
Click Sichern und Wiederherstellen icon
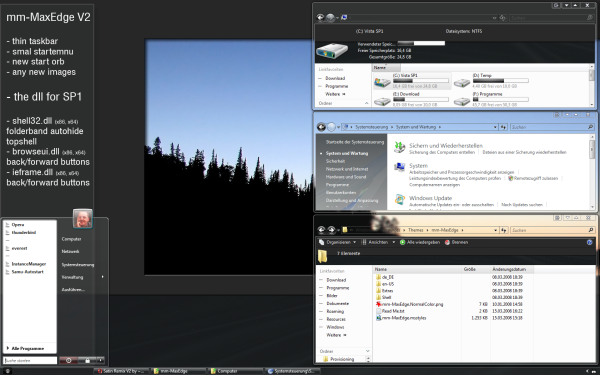(x=399, y=148)
